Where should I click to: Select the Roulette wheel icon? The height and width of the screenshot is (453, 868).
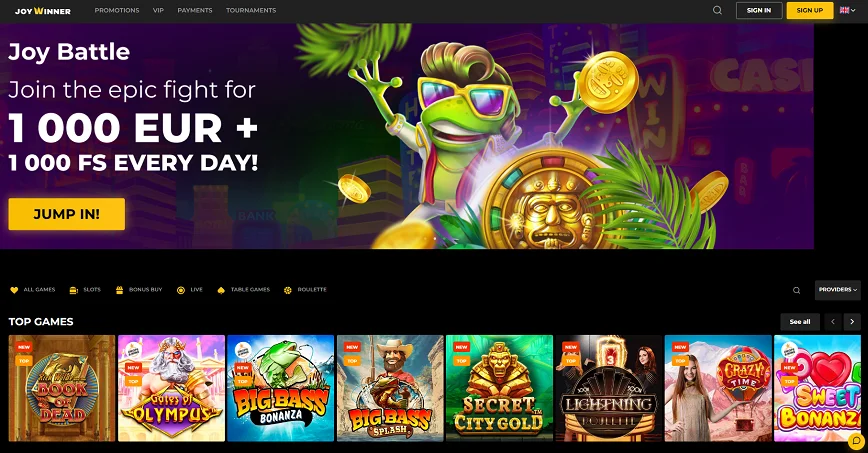pos(288,290)
